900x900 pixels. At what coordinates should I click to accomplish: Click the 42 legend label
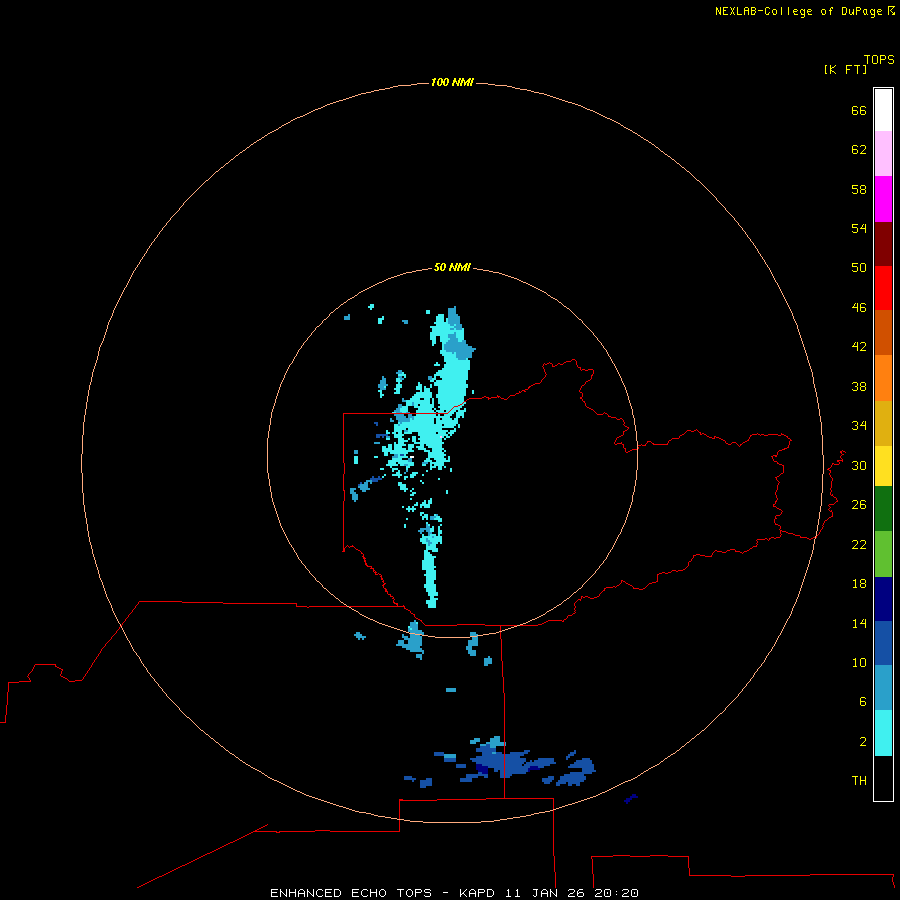point(859,347)
